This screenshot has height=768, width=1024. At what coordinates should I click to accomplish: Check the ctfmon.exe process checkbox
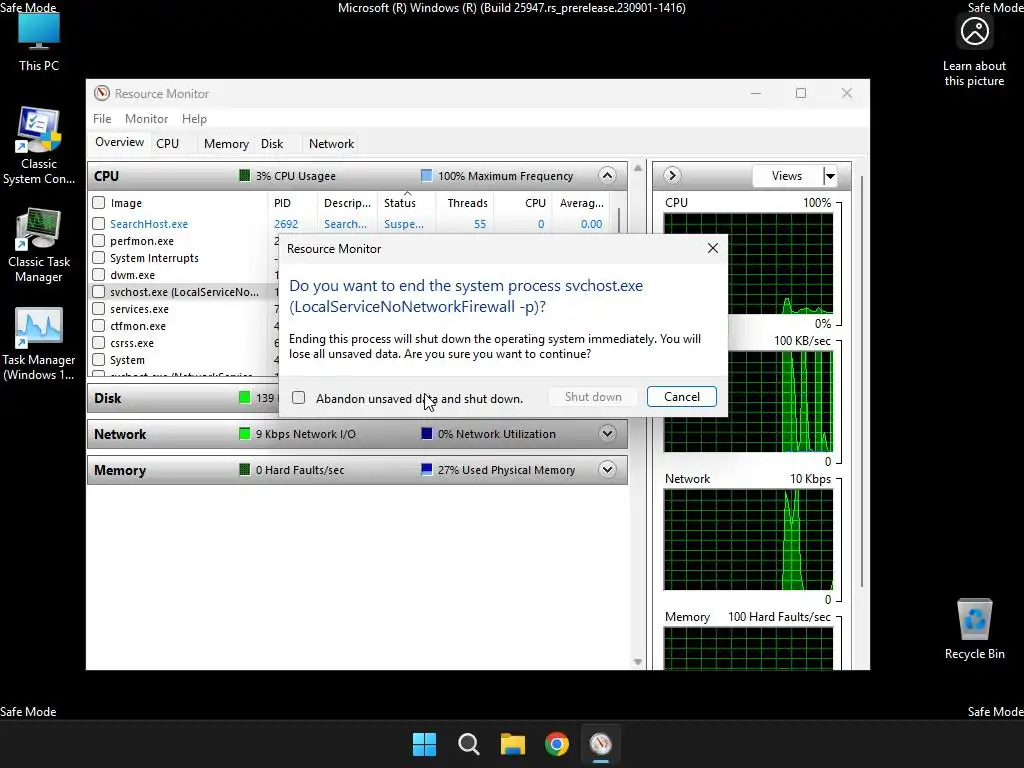(99, 325)
